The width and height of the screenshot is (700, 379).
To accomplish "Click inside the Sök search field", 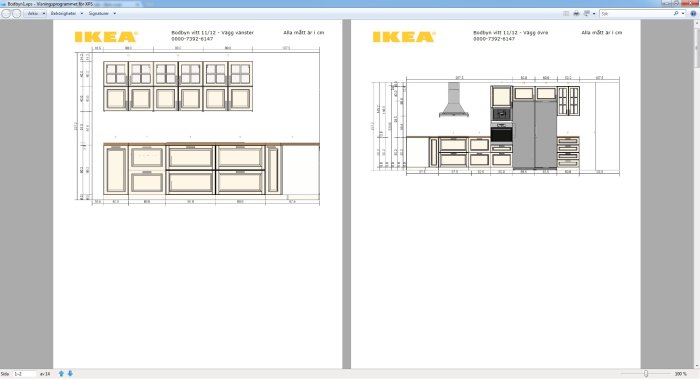I will (636, 13).
